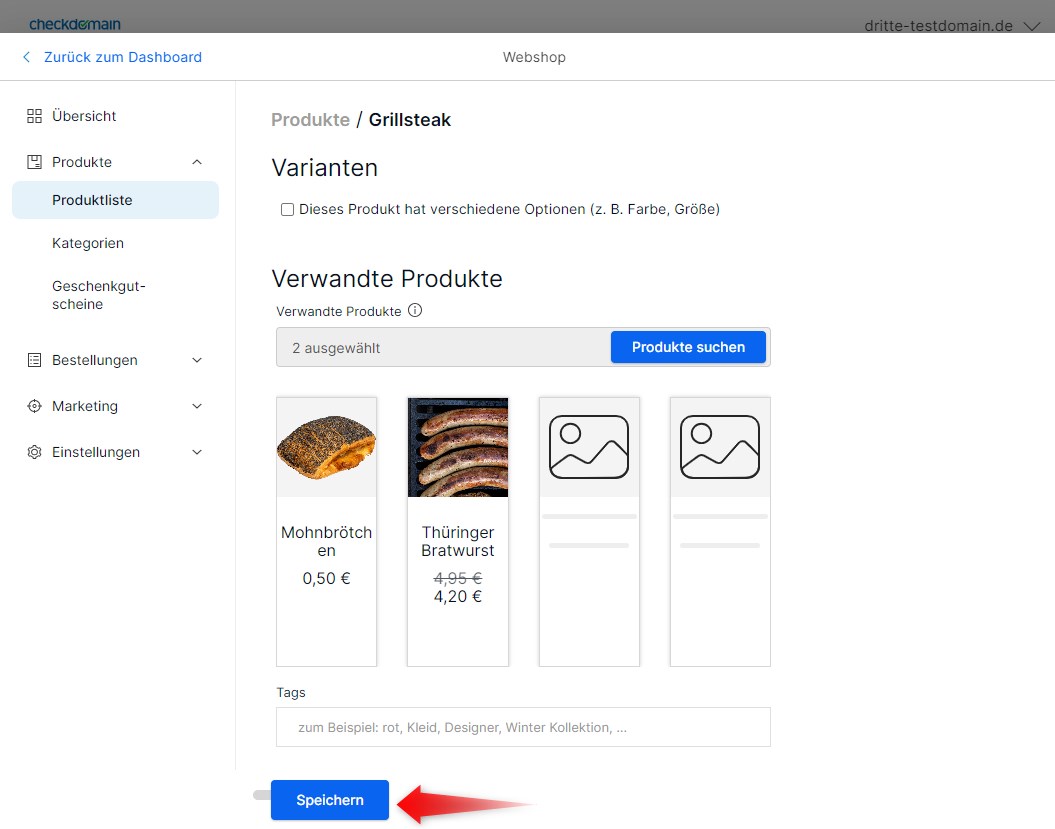
Task: Open the info tooltip beside Verwandte Produkte
Action: (415, 311)
